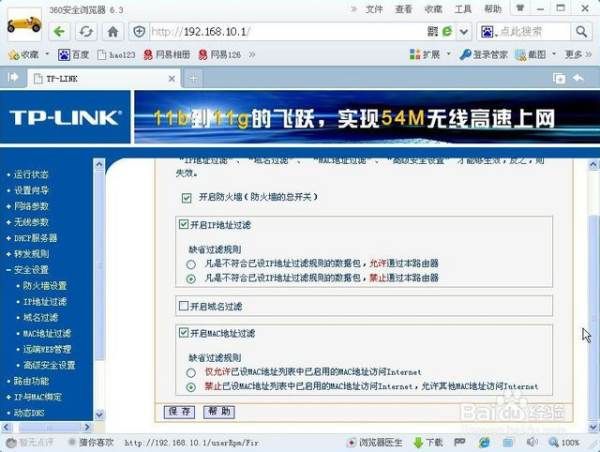Reload the page with refresh icon
The image size is (600, 452).
click(x=86, y=31)
